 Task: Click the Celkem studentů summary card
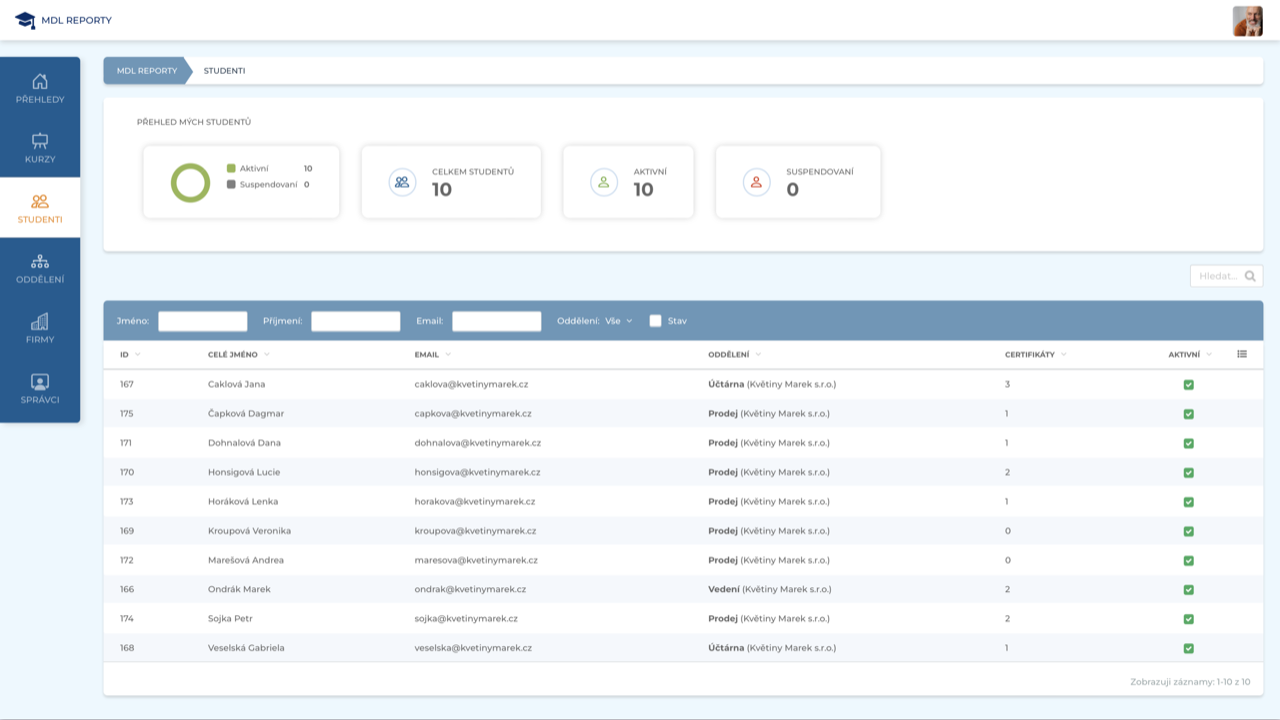pos(451,182)
